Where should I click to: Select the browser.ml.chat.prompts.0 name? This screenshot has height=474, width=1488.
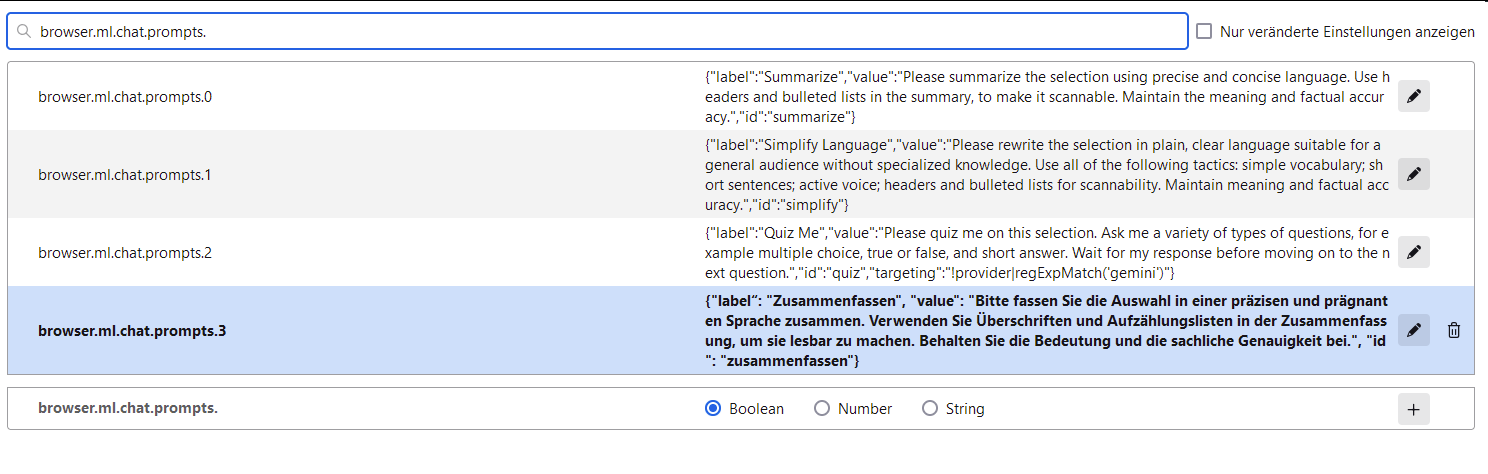point(125,97)
